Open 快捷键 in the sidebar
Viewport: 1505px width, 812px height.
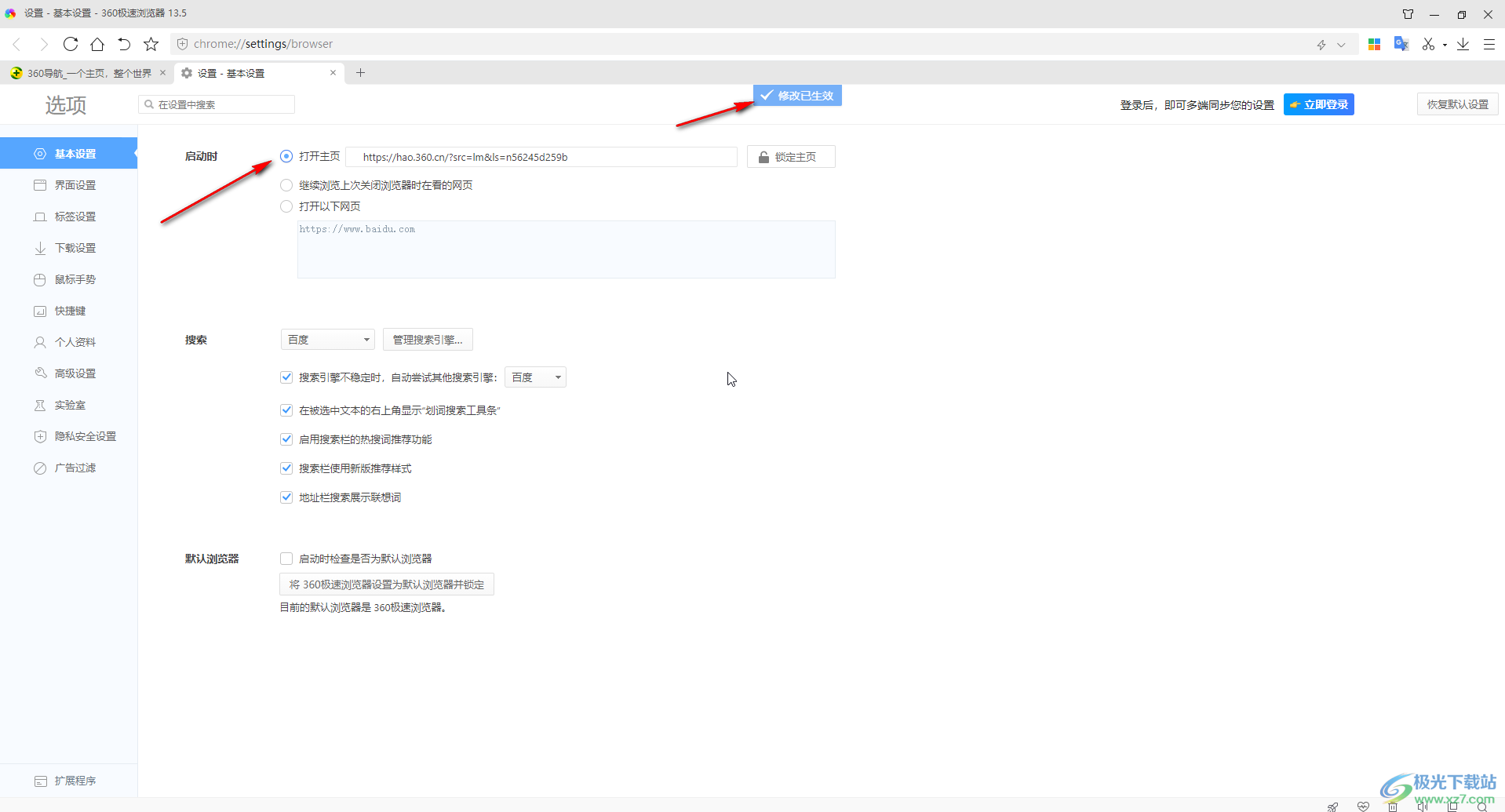click(68, 311)
